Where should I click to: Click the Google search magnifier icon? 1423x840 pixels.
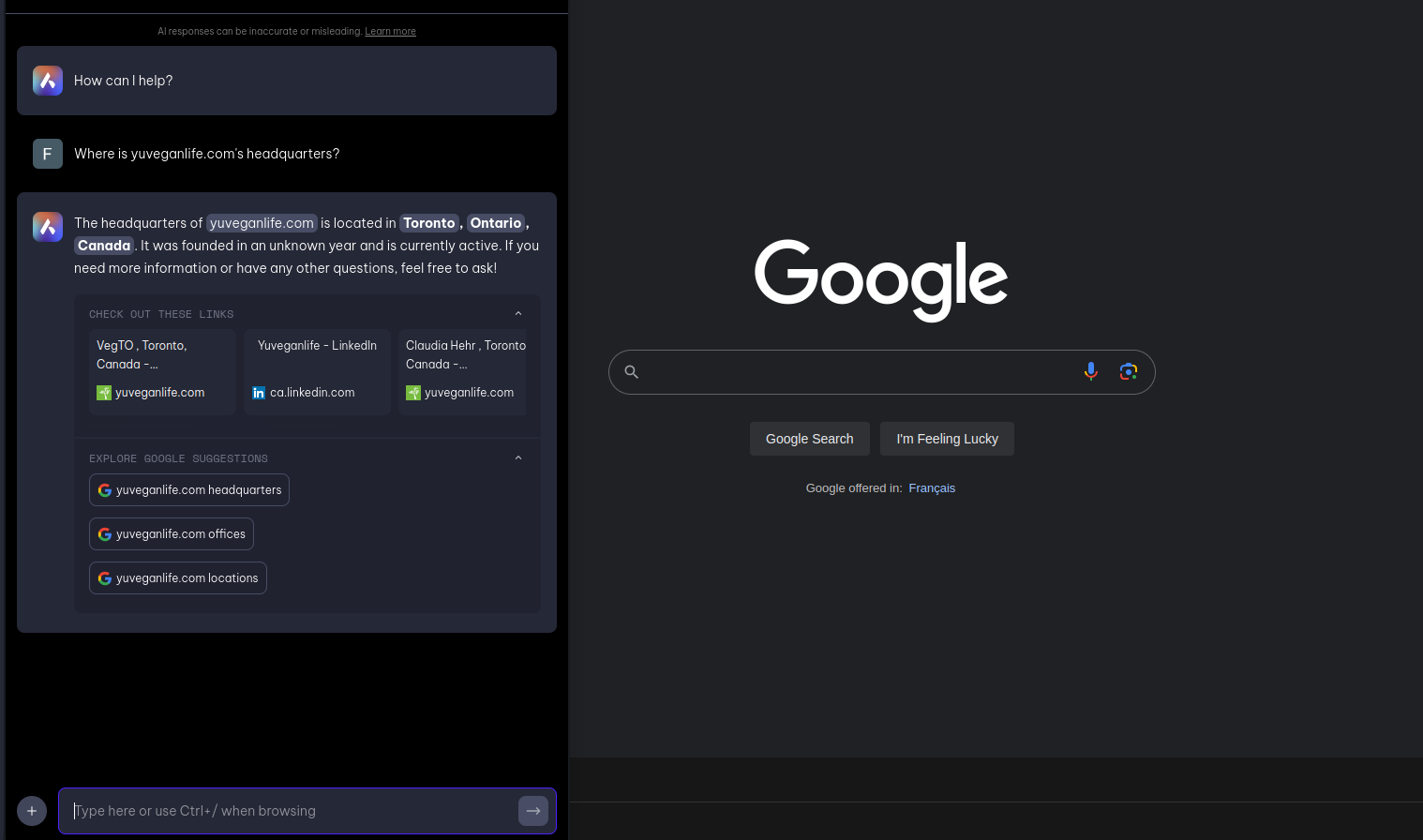pyautogui.click(x=632, y=372)
